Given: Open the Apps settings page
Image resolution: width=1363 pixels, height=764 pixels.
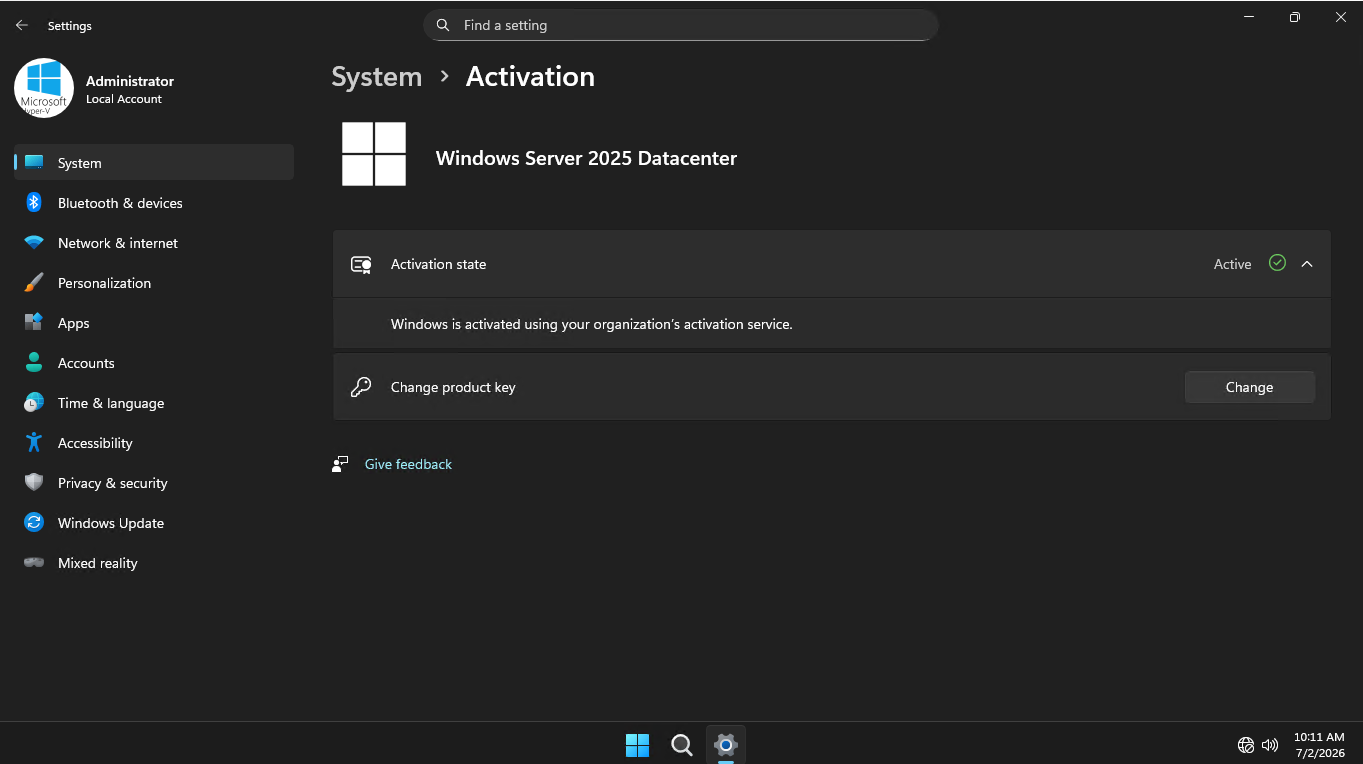Looking at the screenshot, I should (x=154, y=322).
